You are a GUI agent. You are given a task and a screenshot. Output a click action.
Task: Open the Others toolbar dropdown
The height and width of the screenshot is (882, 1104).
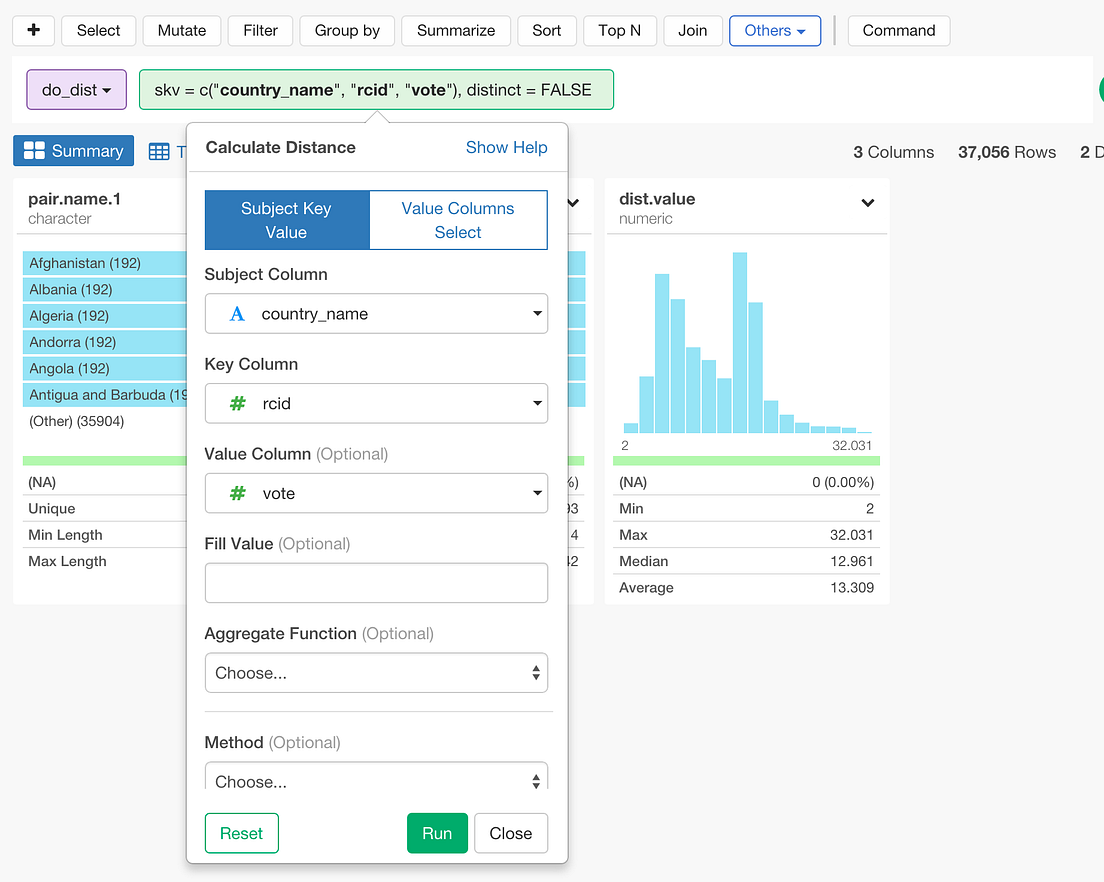(x=775, y=30)
